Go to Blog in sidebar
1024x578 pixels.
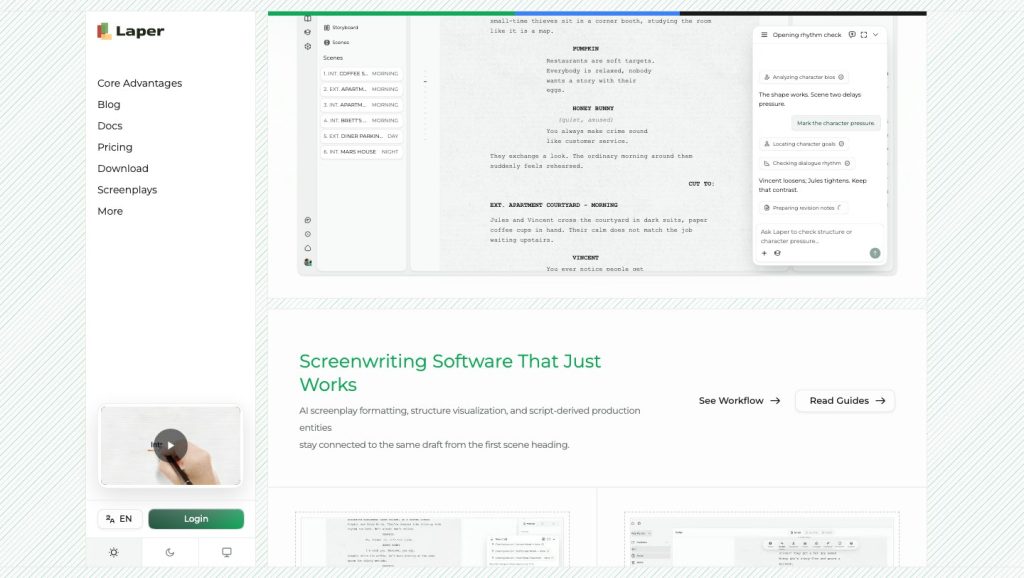[108, 104]
